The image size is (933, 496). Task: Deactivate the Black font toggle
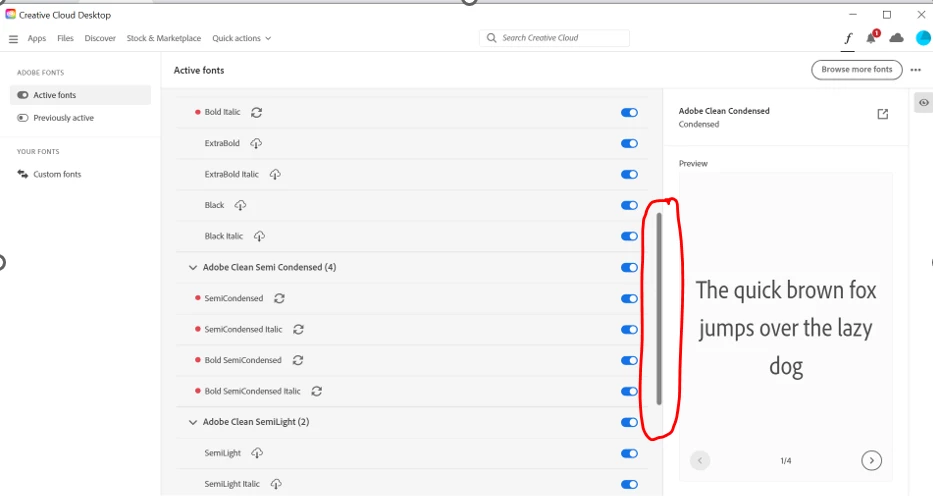(x=629, y=205)
